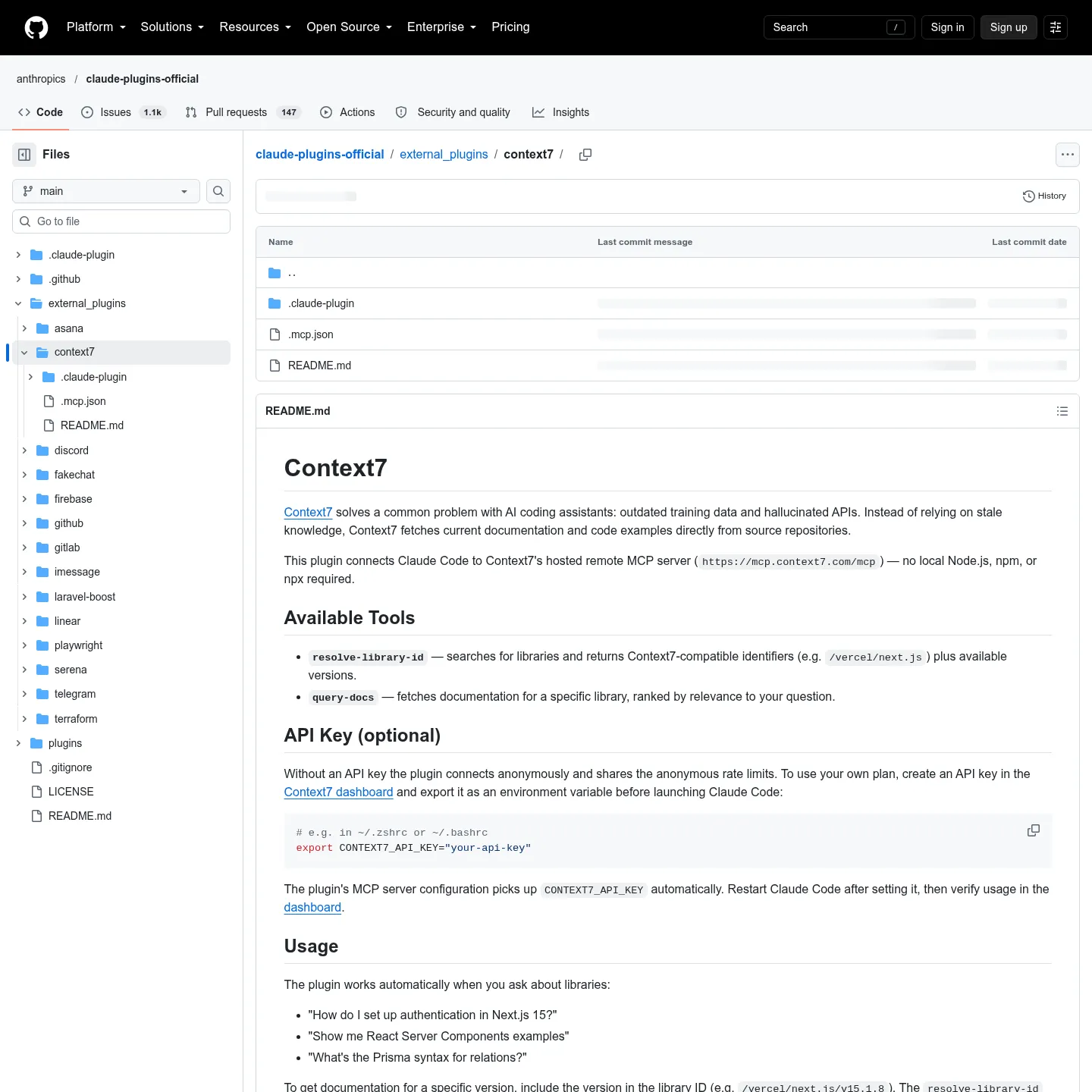Collapse the external_plugins tree folder

18,303
